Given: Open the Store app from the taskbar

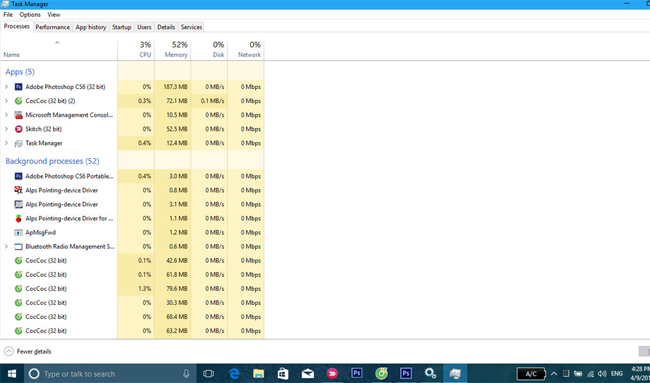Looking at the screenshot, I should click(283, 374).
